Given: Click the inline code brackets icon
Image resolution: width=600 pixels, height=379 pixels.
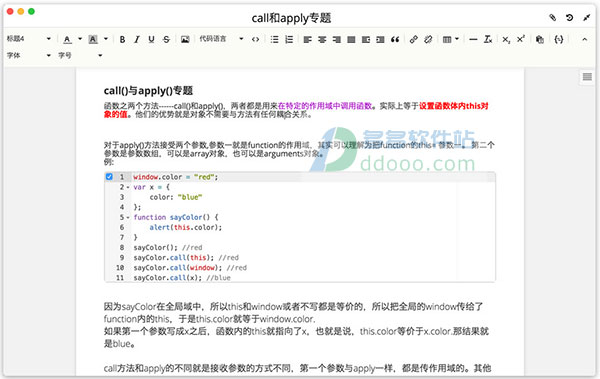Looking at the screenshot, I should tap(255, 39).
